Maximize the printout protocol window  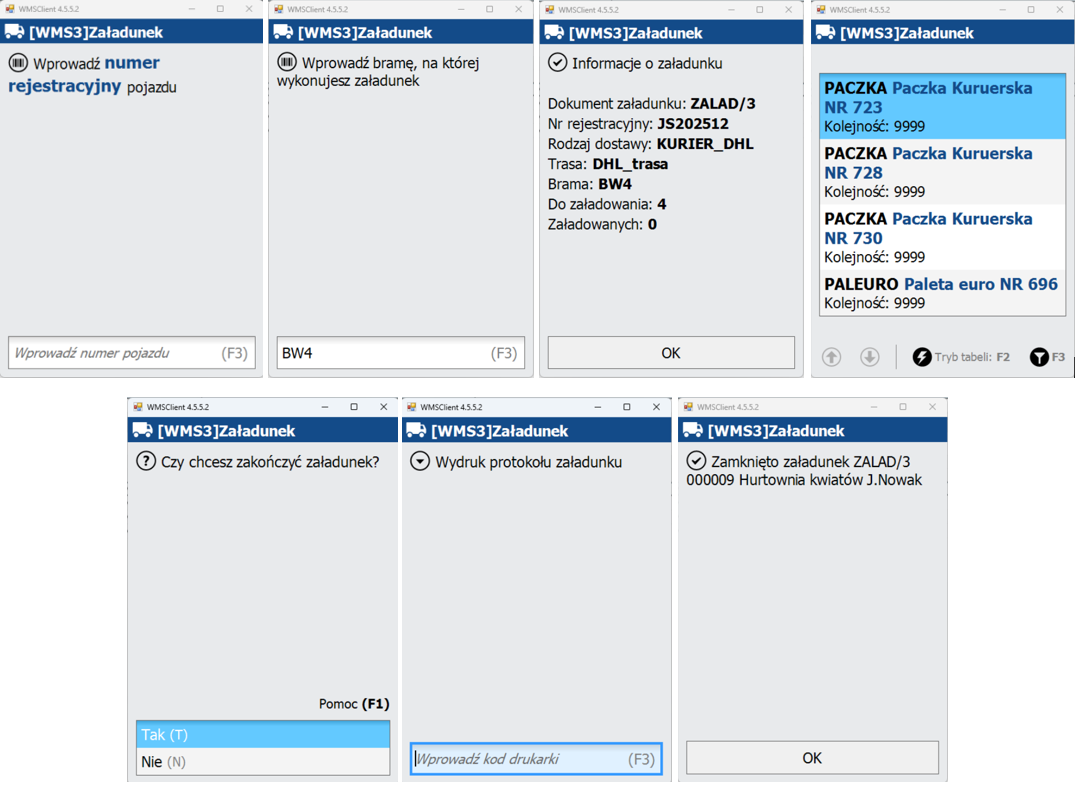click(x=627, y=407)
